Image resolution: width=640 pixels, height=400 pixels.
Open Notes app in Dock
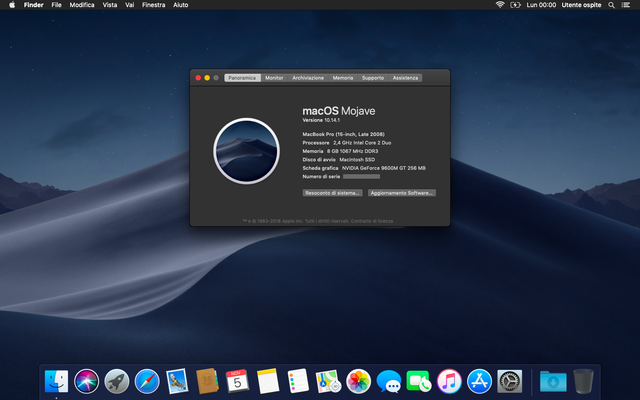pyautogui.click(x=268, y=381)
